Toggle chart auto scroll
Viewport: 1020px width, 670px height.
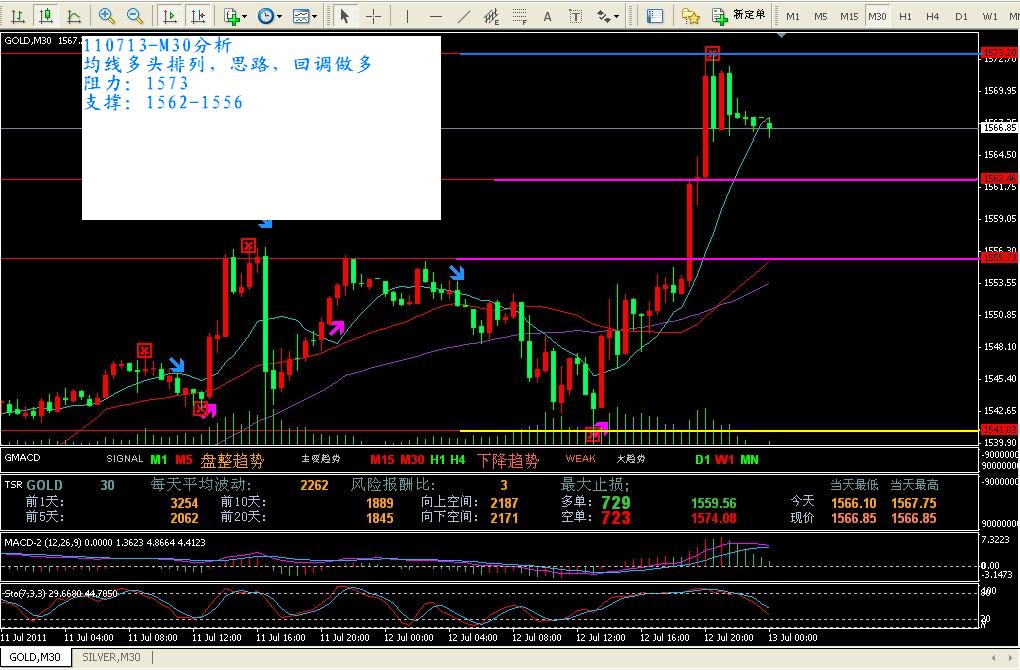(x=170, y=16)
